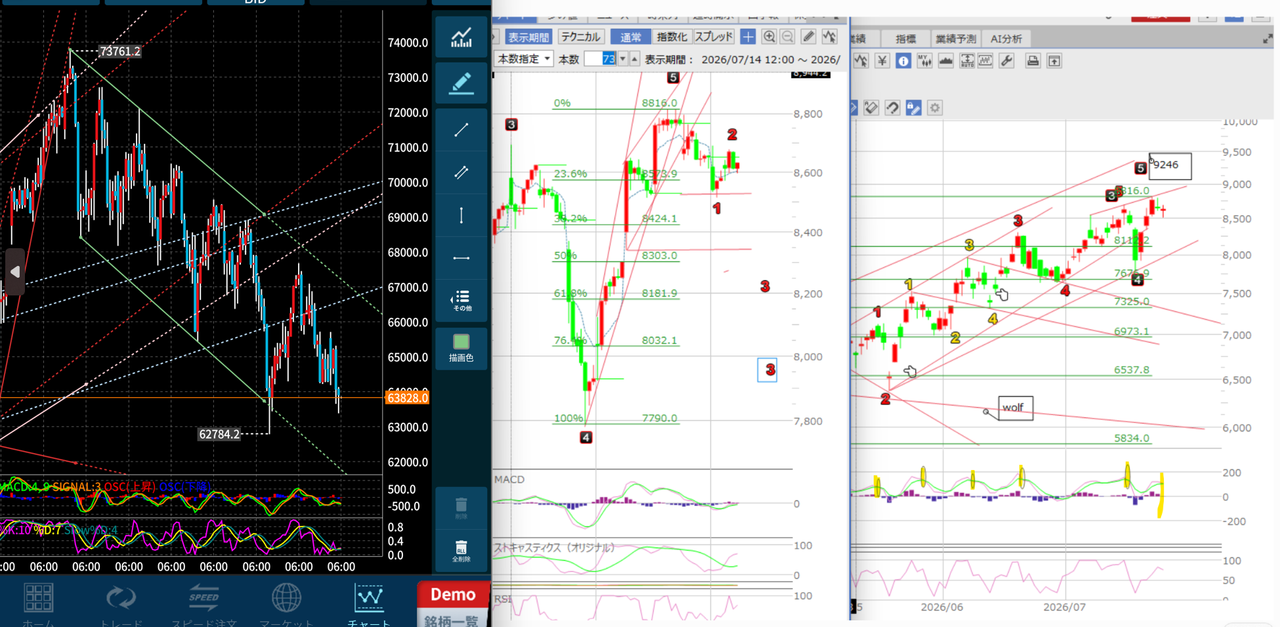1280x627 pixels.
Task: Open the マーケット tab
Action: (x=287, y=604)
